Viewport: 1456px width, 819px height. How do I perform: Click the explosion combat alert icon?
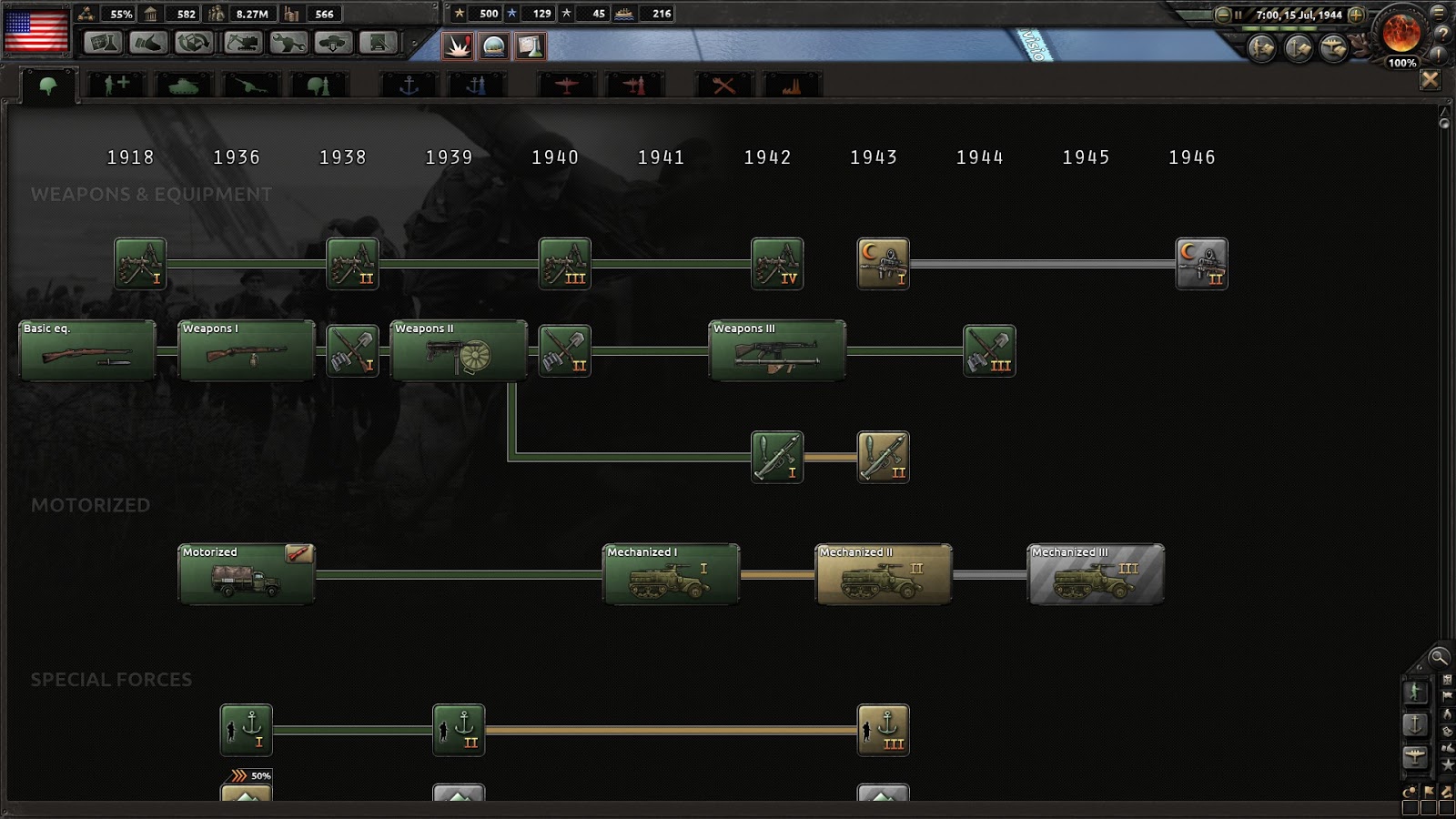[458, 45]
